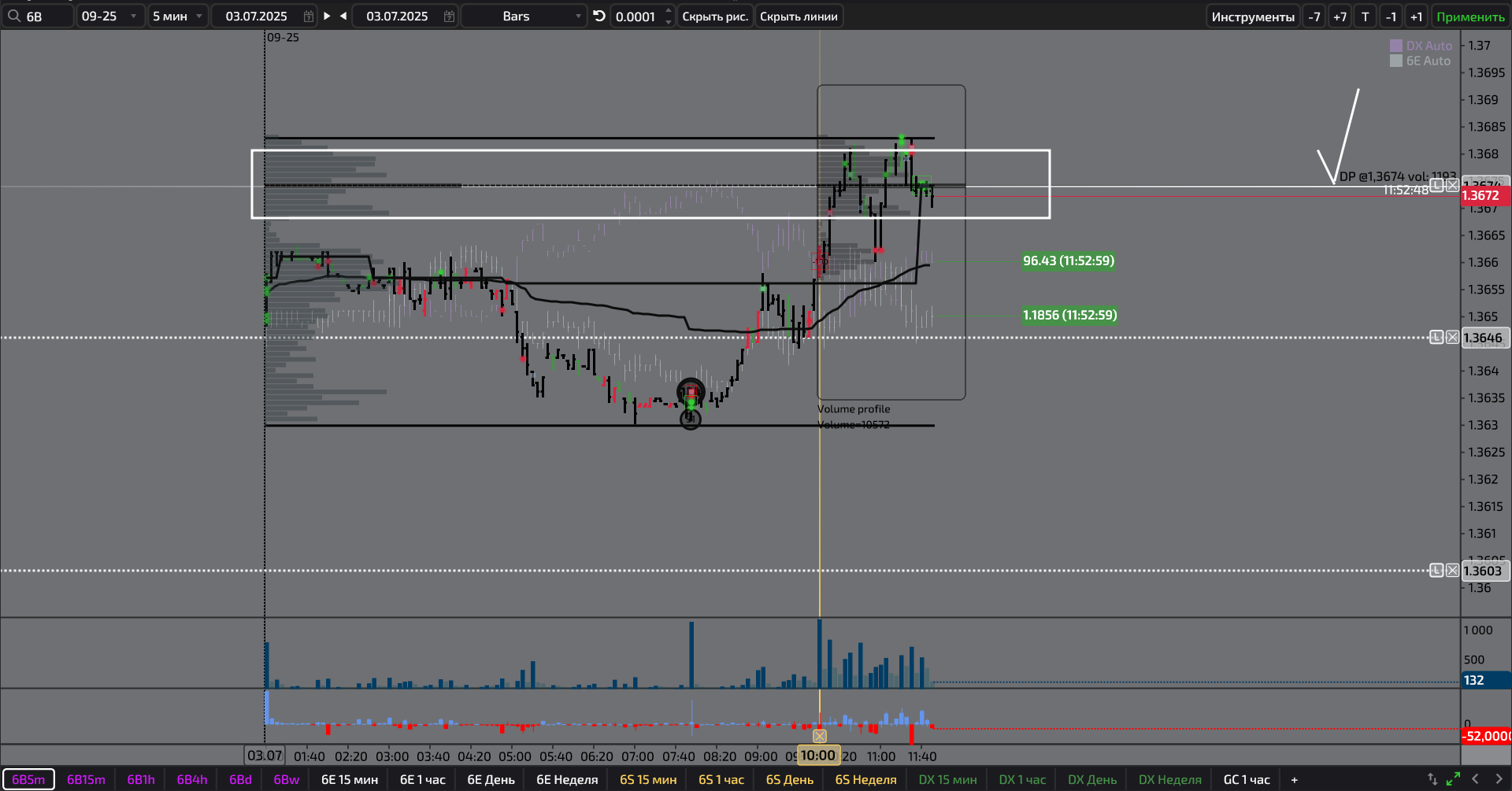Remove the 1.3603 price line
This screenshot has width=1512, height=791.
pos(1452,570)
